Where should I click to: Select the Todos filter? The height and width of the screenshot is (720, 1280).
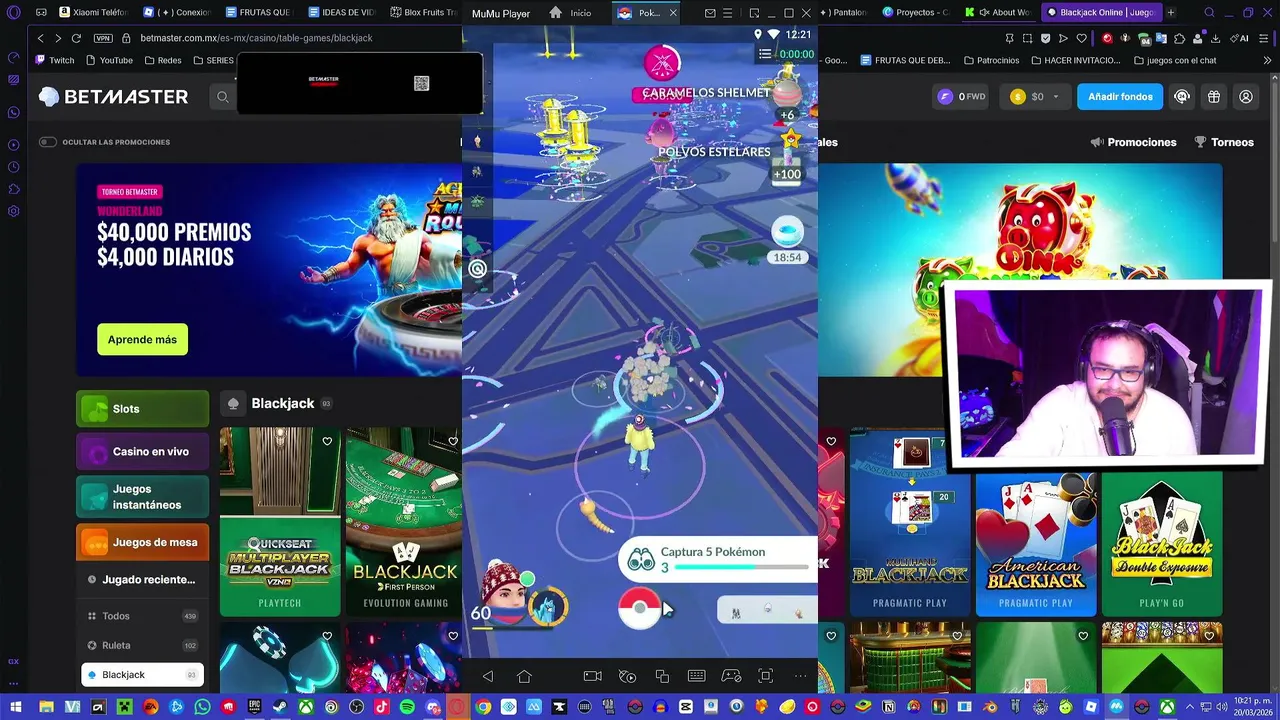coord(142,616)
